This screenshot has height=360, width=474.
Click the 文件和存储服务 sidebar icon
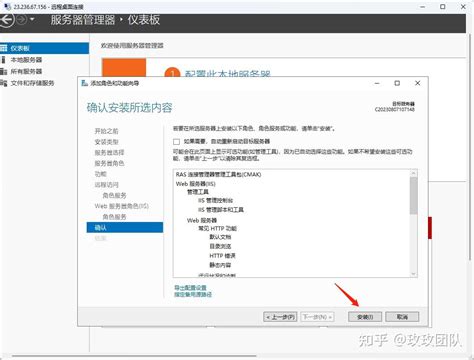[4, 83]
